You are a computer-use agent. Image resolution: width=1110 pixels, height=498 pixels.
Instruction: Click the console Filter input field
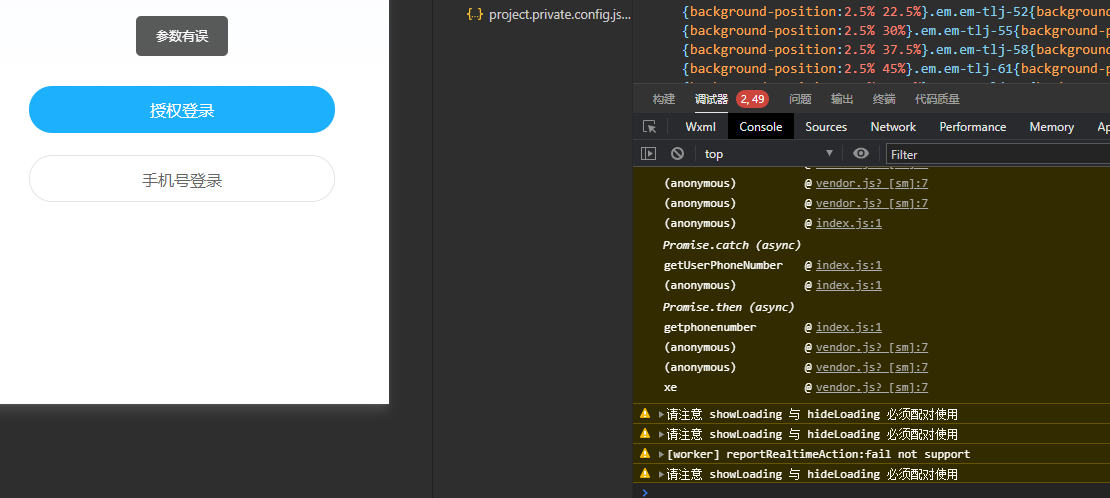point(998,154)
